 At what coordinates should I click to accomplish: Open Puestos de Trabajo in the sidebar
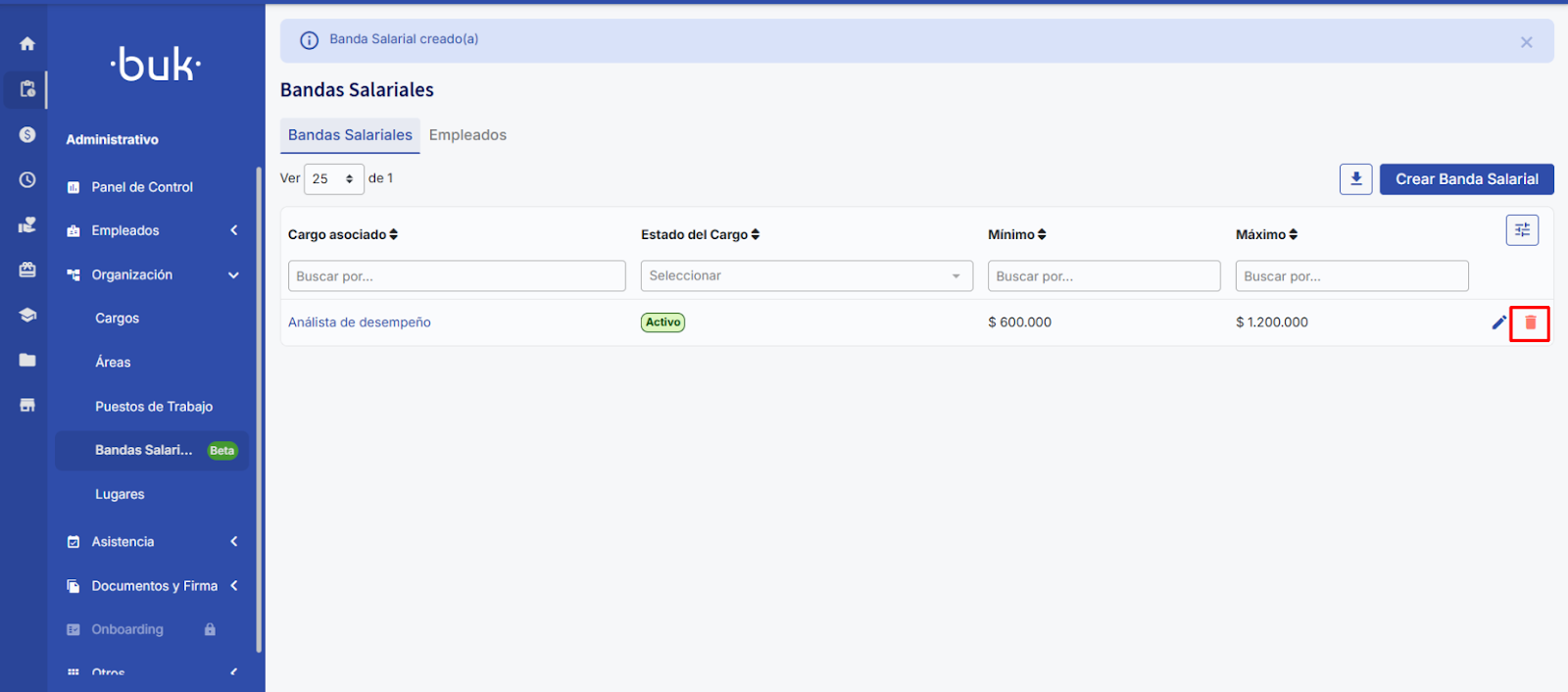[154, 407]
